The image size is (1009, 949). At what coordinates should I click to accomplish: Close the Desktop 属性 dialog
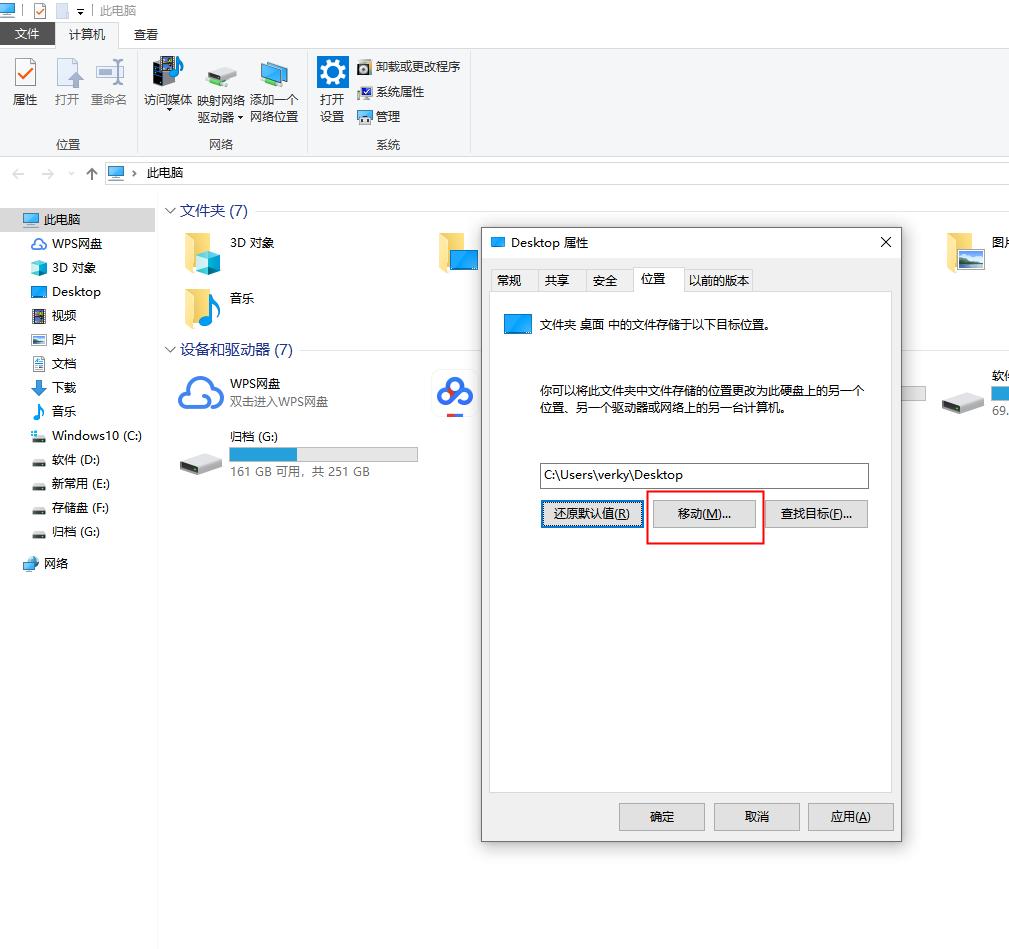pos(885,242)
